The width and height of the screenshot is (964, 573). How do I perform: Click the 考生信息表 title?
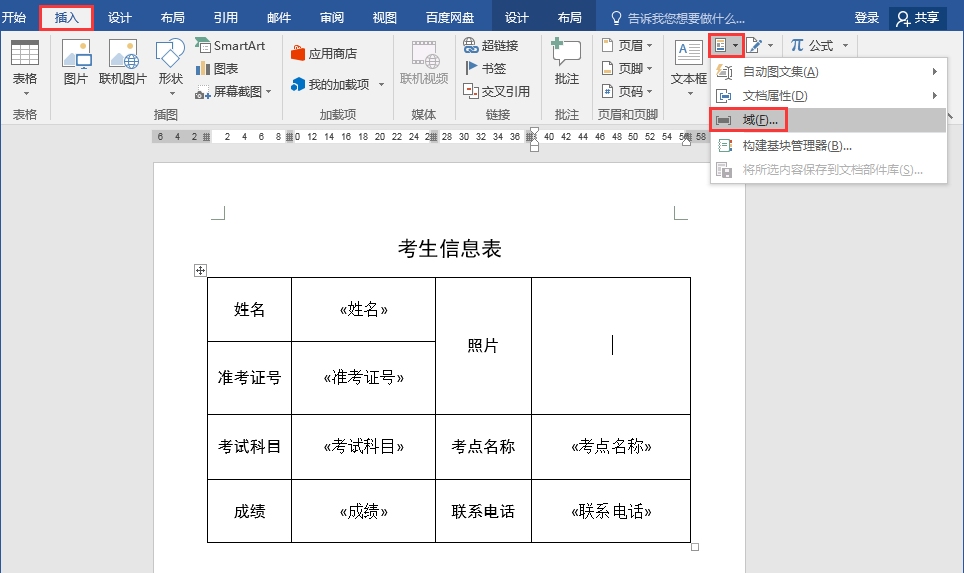[x=449, y=248]
